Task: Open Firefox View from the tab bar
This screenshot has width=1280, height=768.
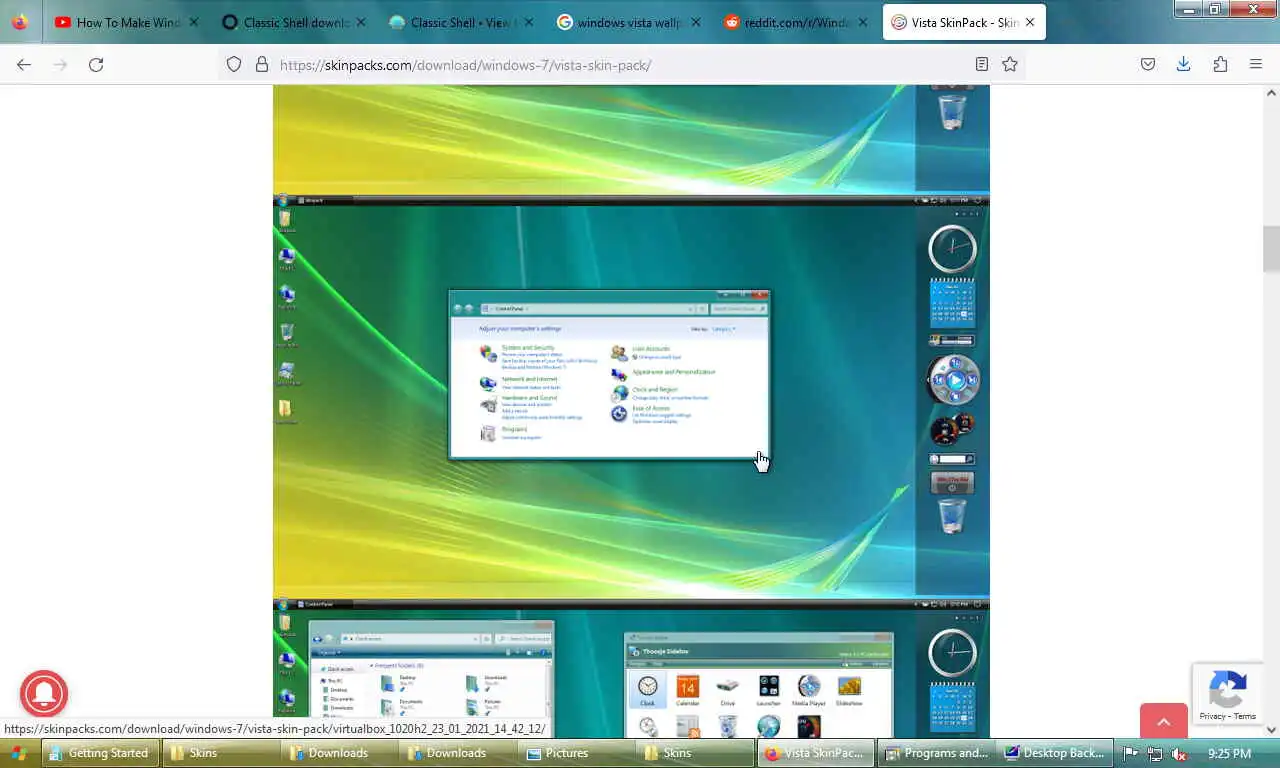Action: coord(20,22)
